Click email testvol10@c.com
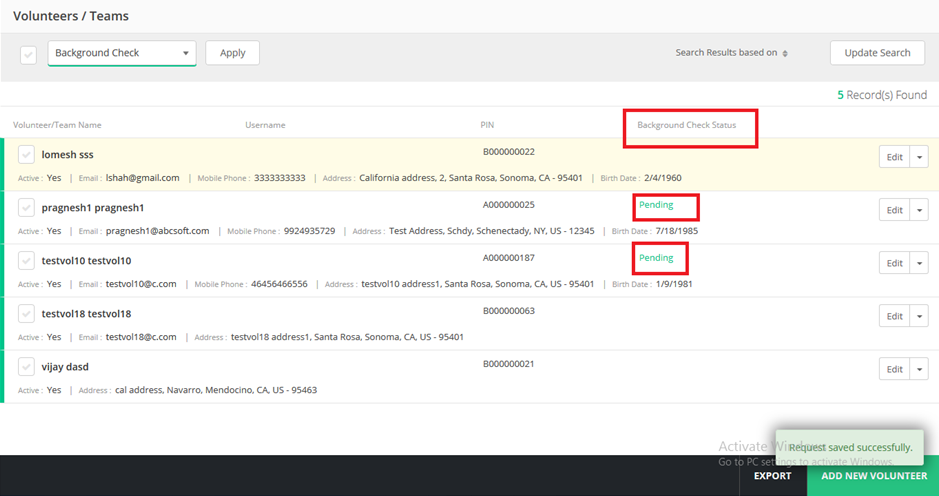Image resolution: width=939 pixels, height=496 pixels. [x=141, y=284]
